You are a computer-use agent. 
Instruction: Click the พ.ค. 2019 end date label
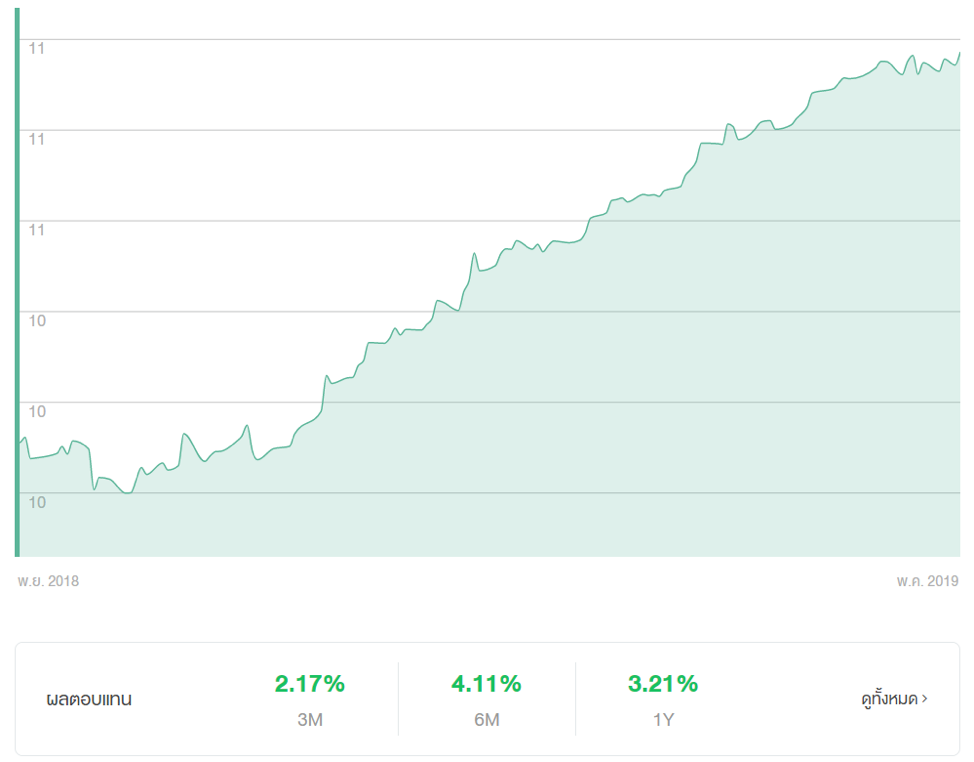point(927,581)
